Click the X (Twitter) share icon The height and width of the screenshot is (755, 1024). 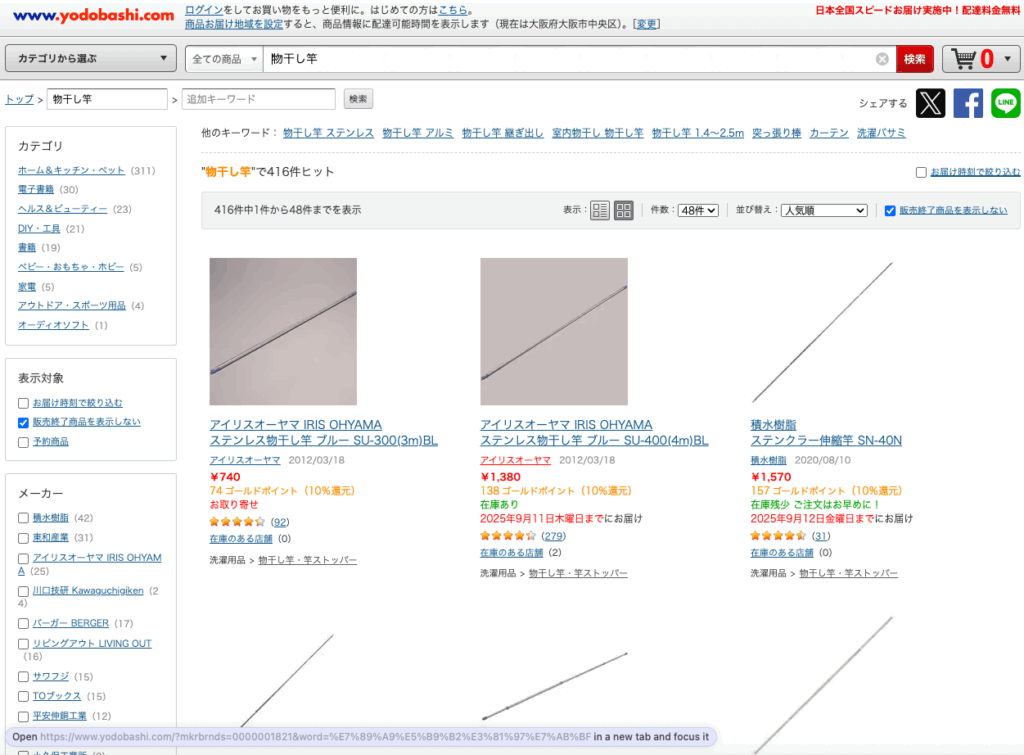click(930, 103)
